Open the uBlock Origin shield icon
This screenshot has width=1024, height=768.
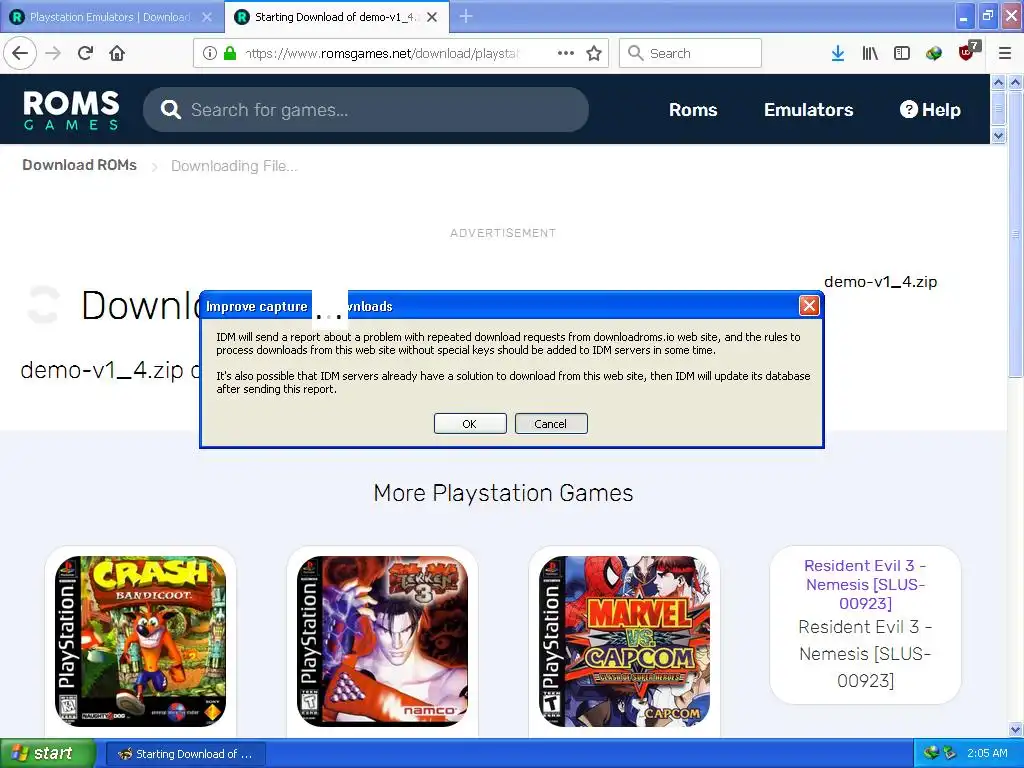[x=968, y=52]
